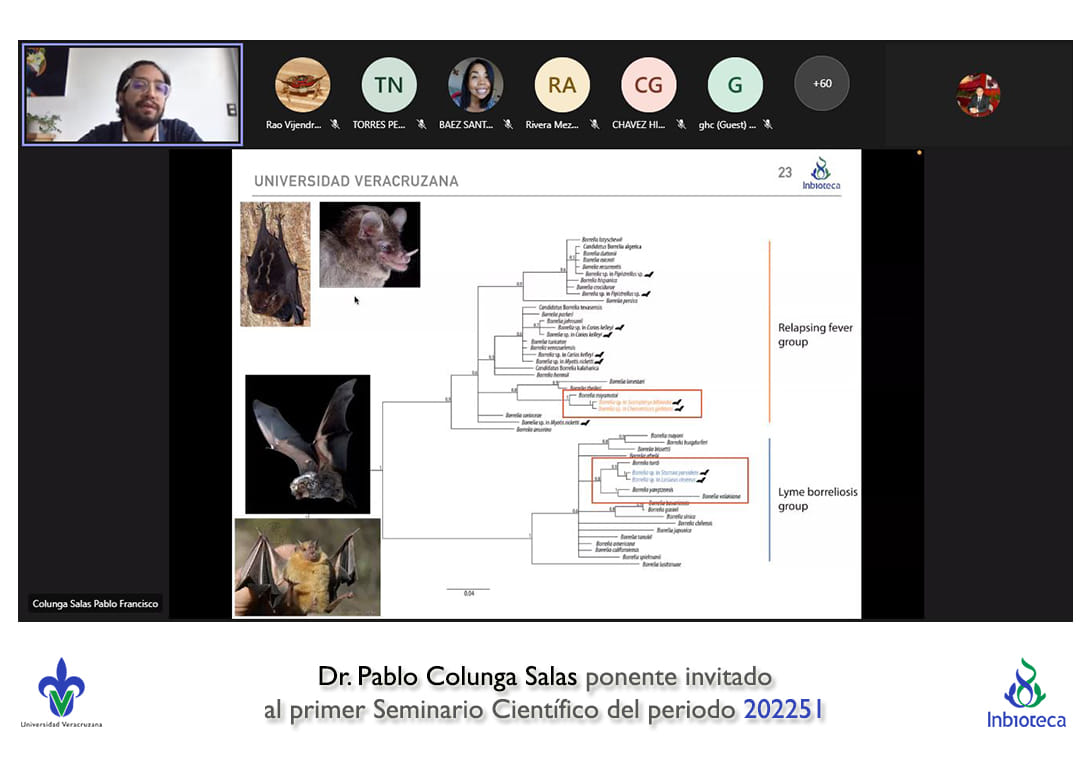Click the presenter's webcam video tile
The height and width of the screenshot is (760, 1090).
[x=133, y=95]
